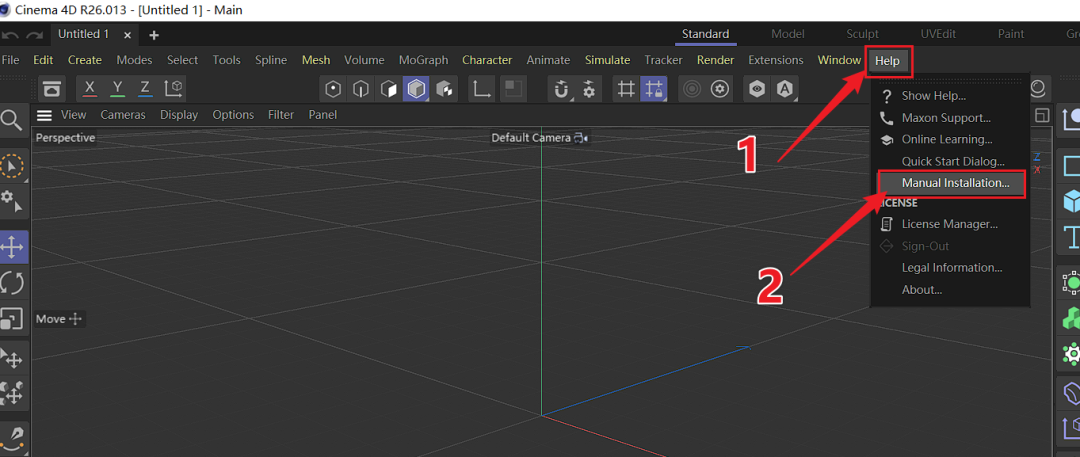The image size is (1080, 457).
Task: Switch to the Sculpt layout tab
Action: pyautogui.click(x=862, y=34)
